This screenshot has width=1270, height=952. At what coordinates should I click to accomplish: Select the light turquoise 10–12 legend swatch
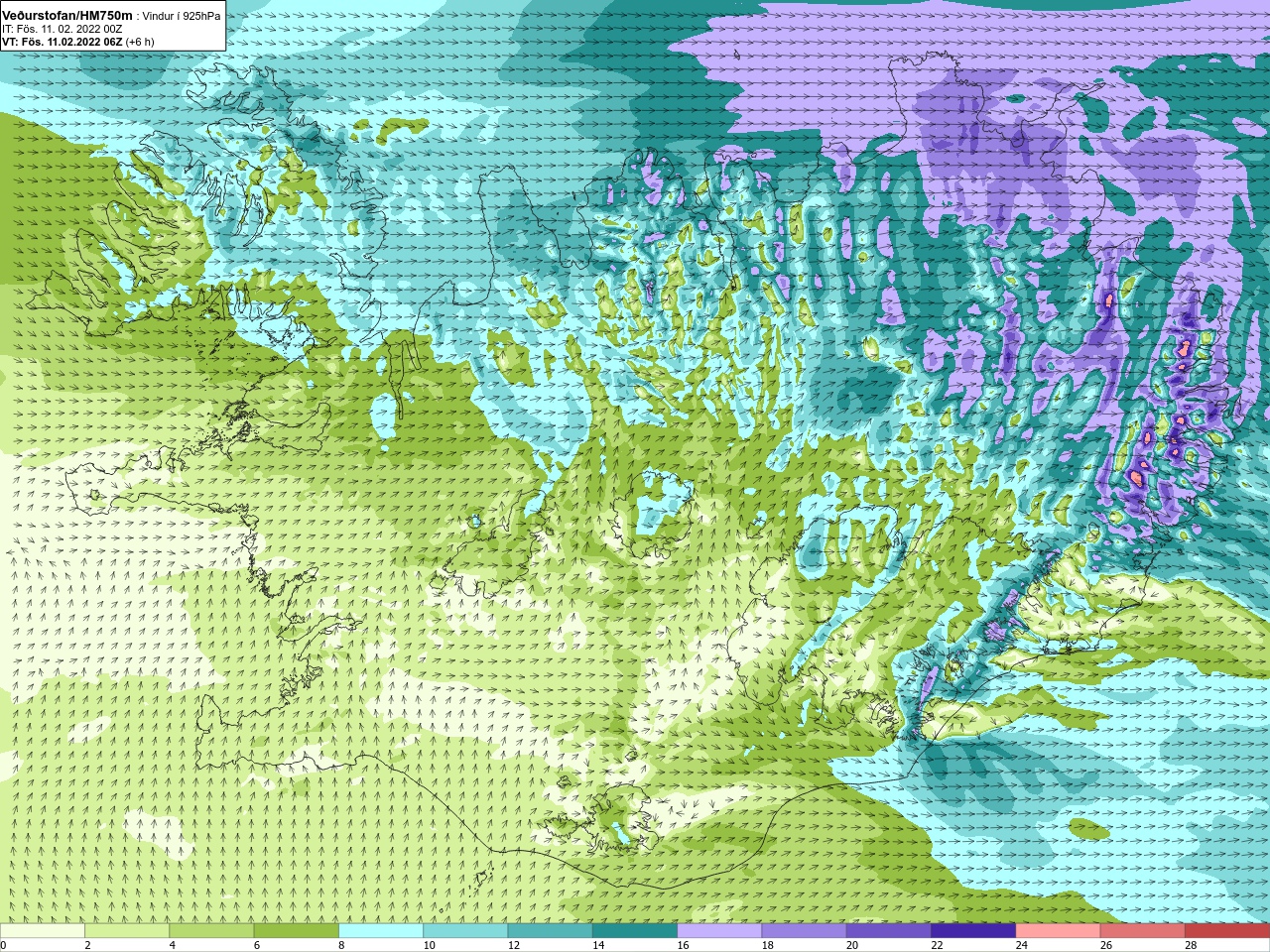coord(465,931)
